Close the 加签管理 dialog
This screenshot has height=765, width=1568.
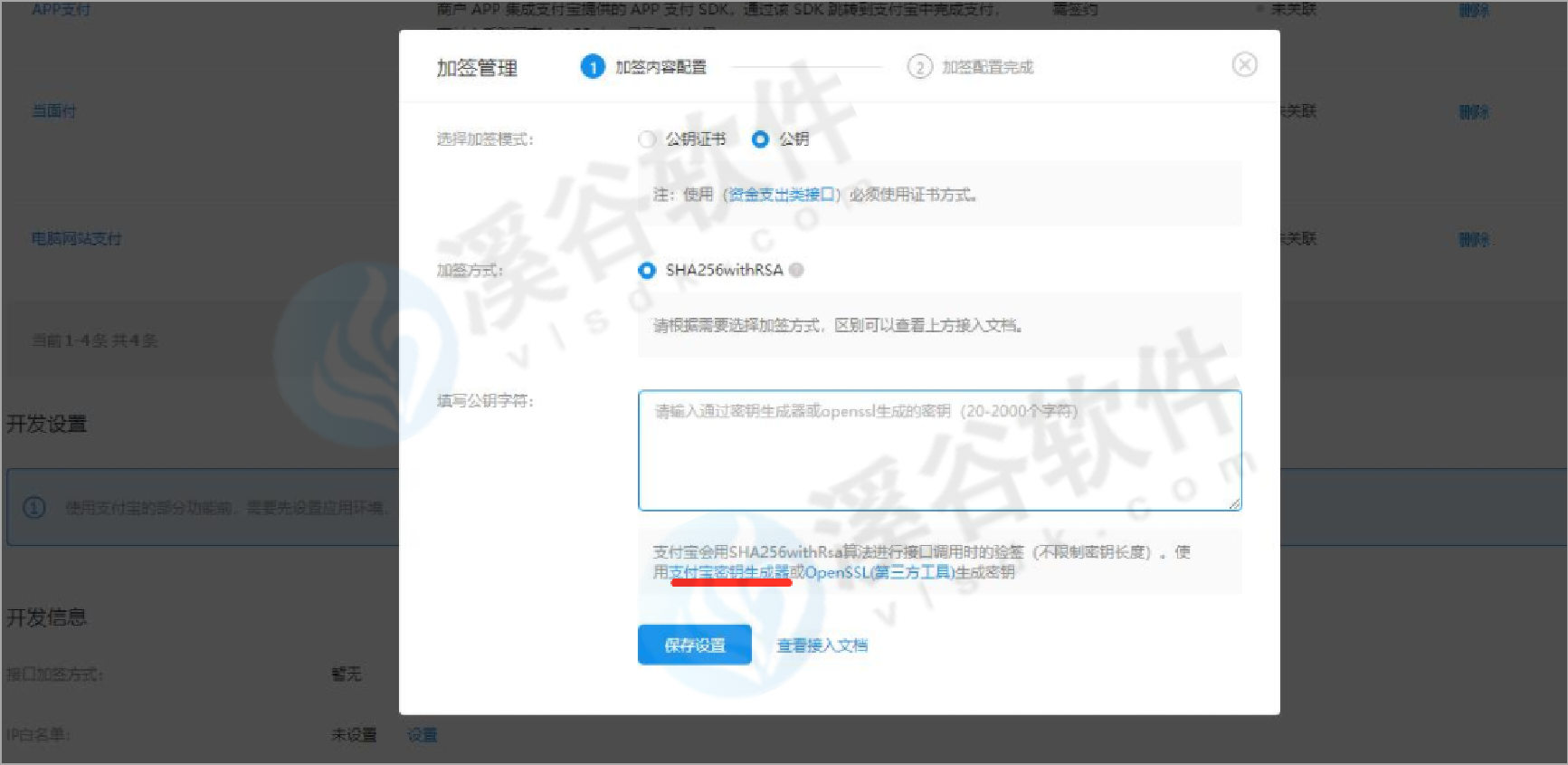click(x=1244, y=65)
